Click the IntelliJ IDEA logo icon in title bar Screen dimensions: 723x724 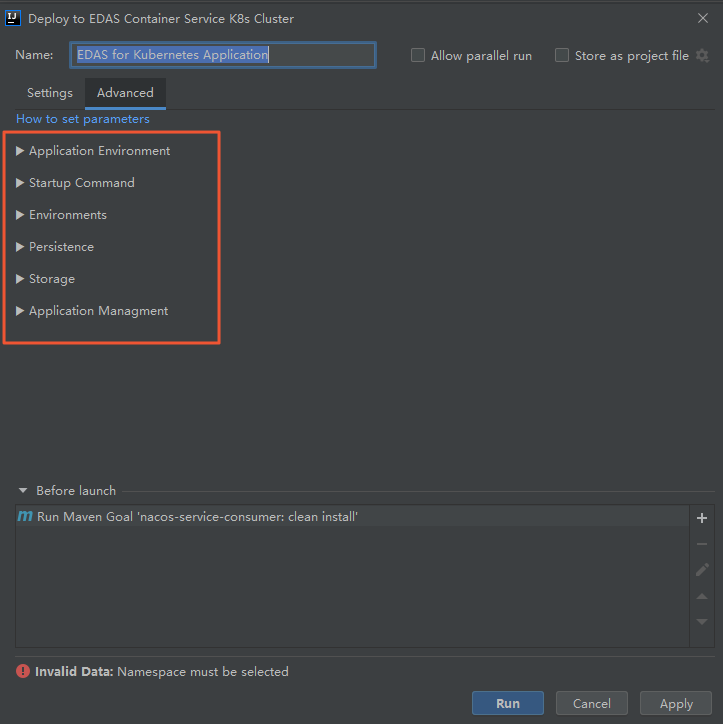coord(12,18)
